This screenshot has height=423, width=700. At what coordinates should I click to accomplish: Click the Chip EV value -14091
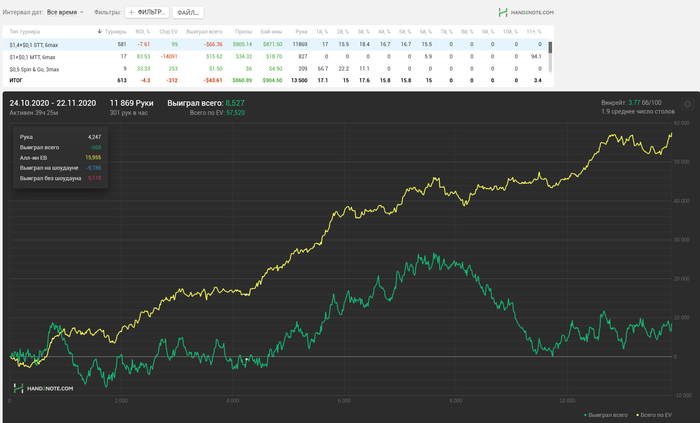coord(169,57)
